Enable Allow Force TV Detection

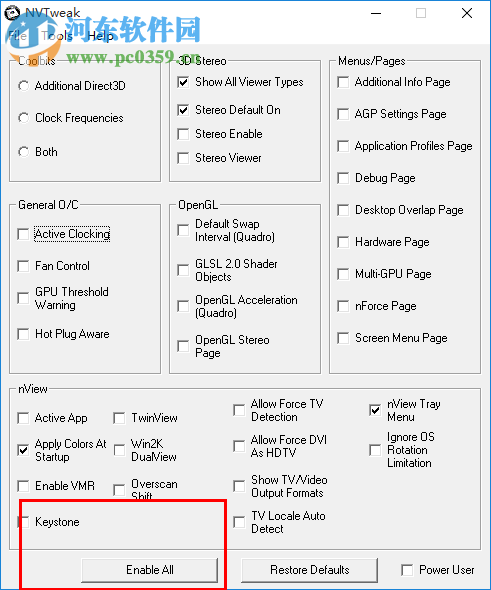point(239,410)
